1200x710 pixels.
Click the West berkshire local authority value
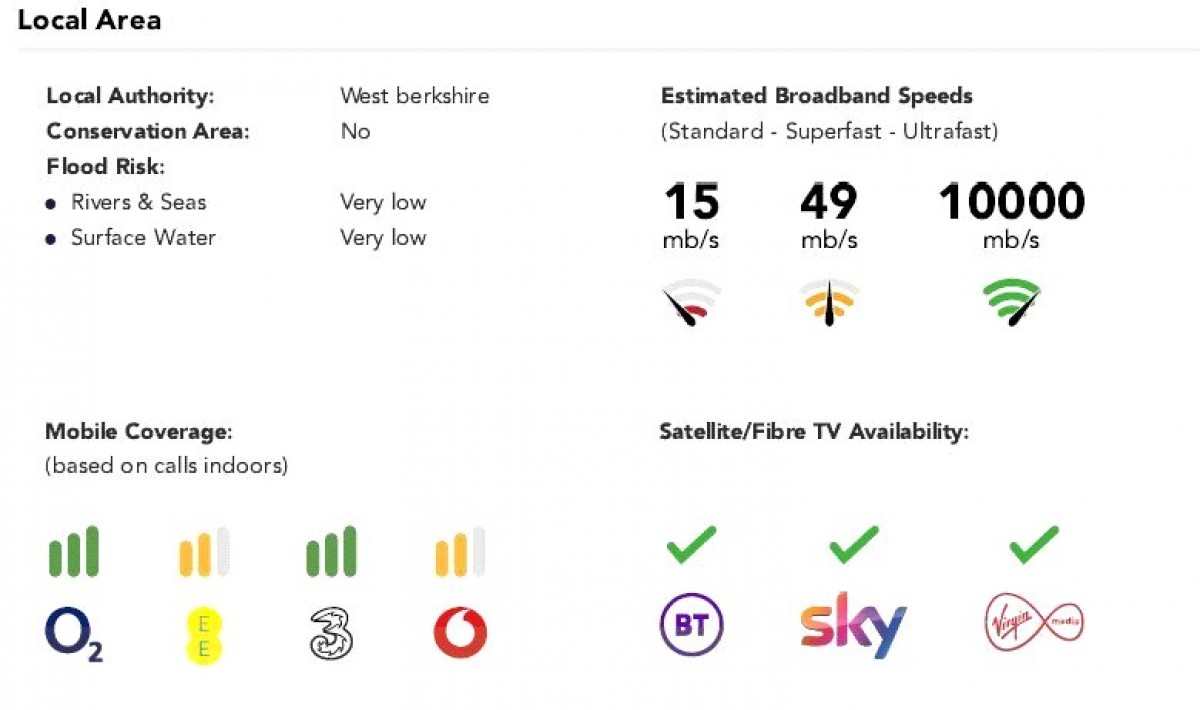(415, 97)
